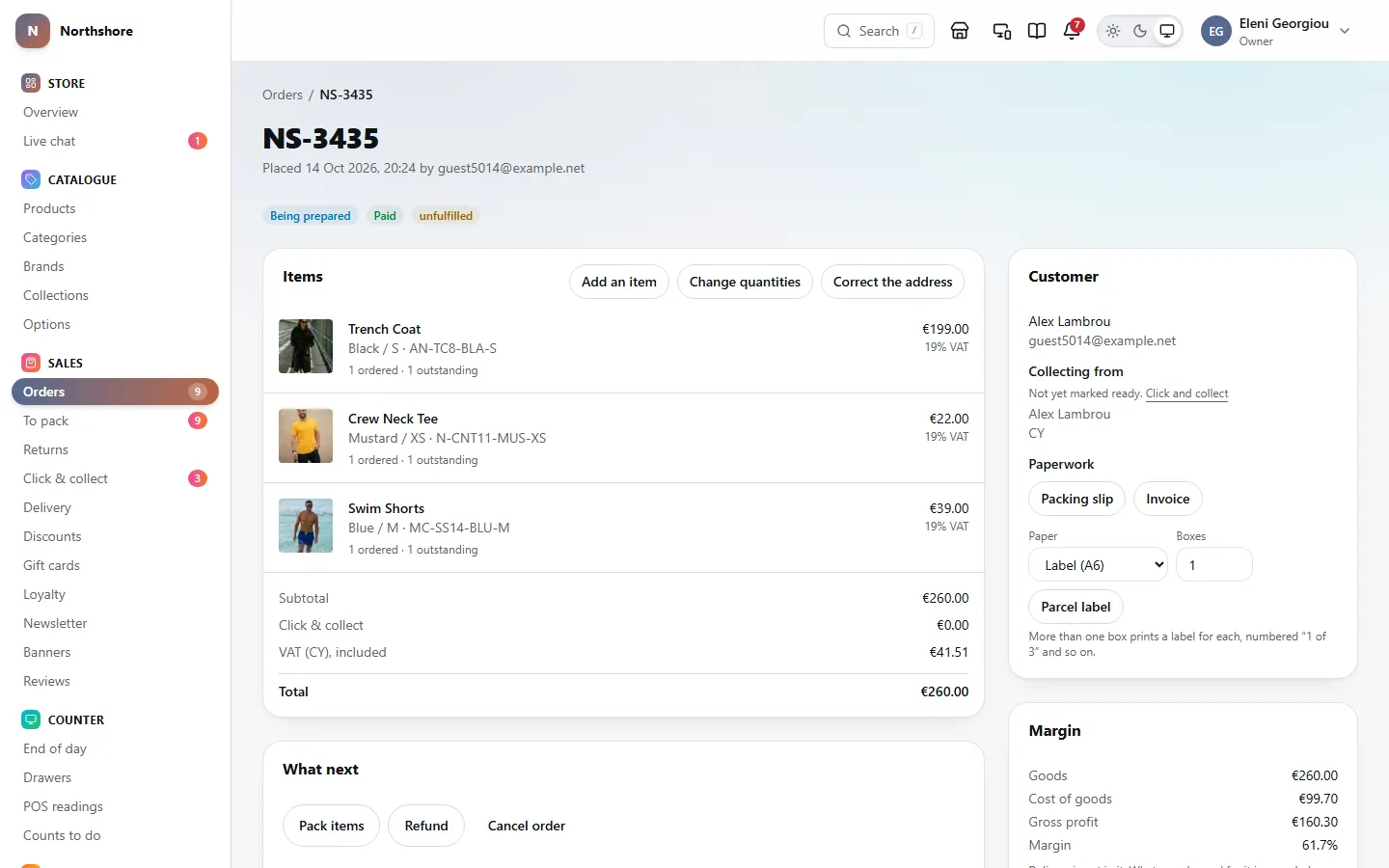Click the Catalogue tag icon in sidebar

coord(31,179)
